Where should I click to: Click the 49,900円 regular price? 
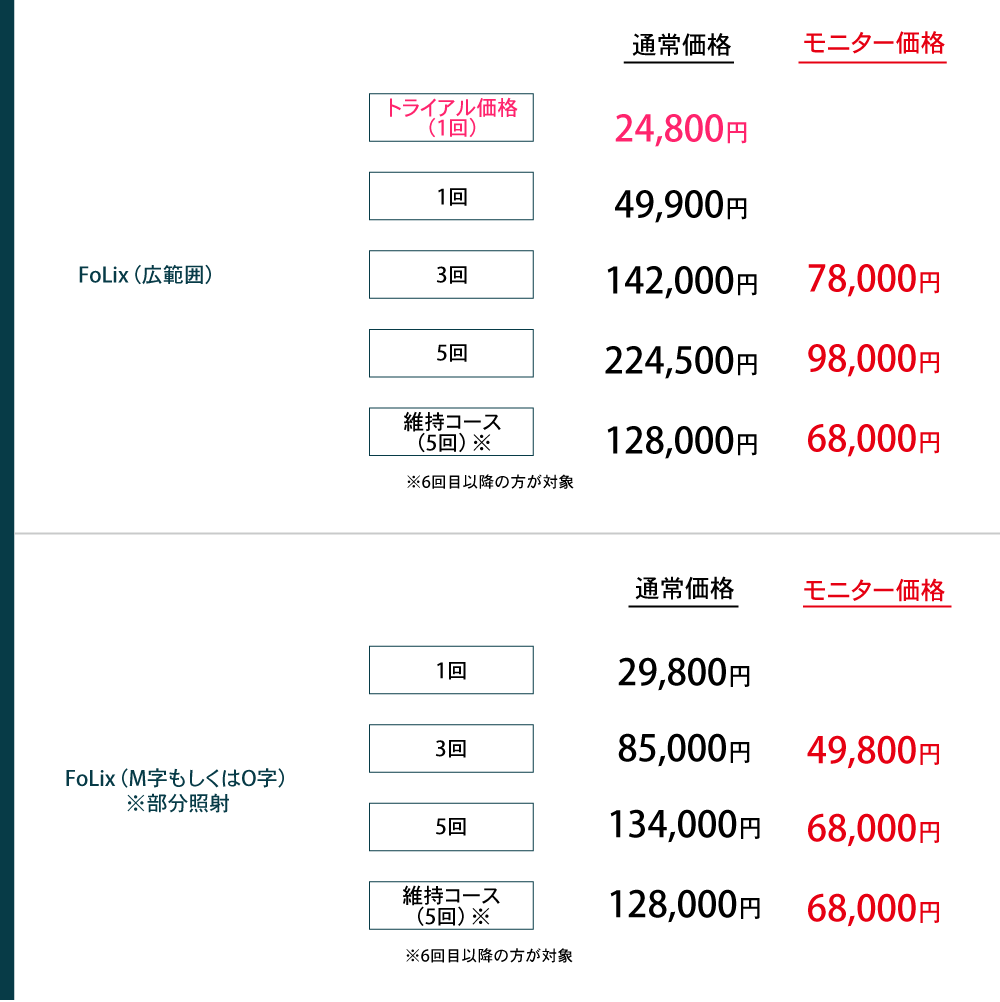point(681,206)
